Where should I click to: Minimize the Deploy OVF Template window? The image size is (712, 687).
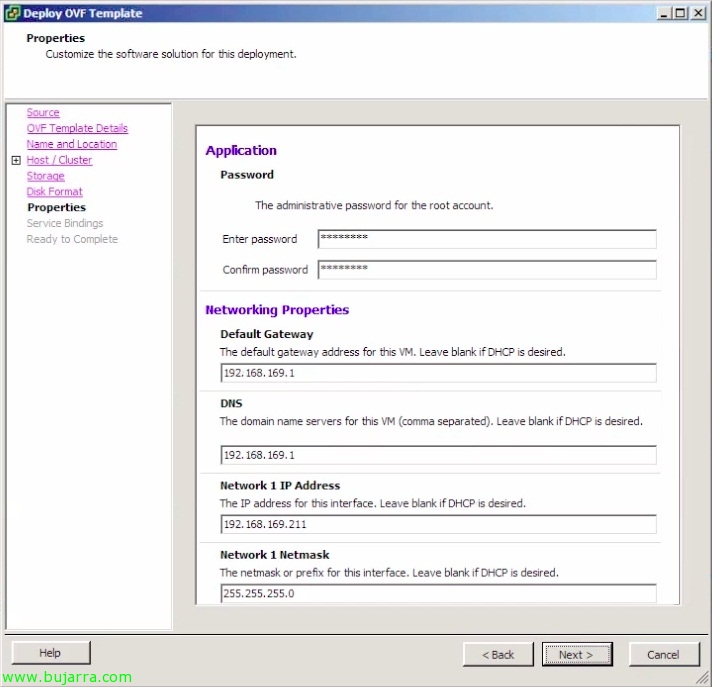pos(664,13)
